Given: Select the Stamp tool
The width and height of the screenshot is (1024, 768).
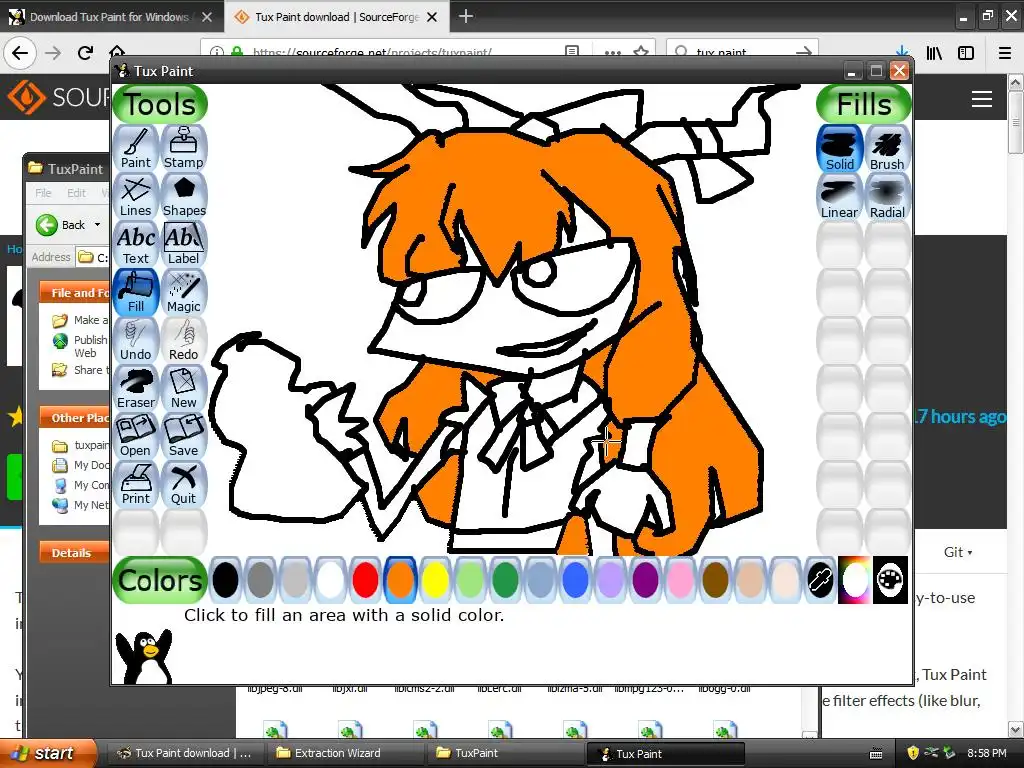Looking at the screenshot, I should point(184,148).
